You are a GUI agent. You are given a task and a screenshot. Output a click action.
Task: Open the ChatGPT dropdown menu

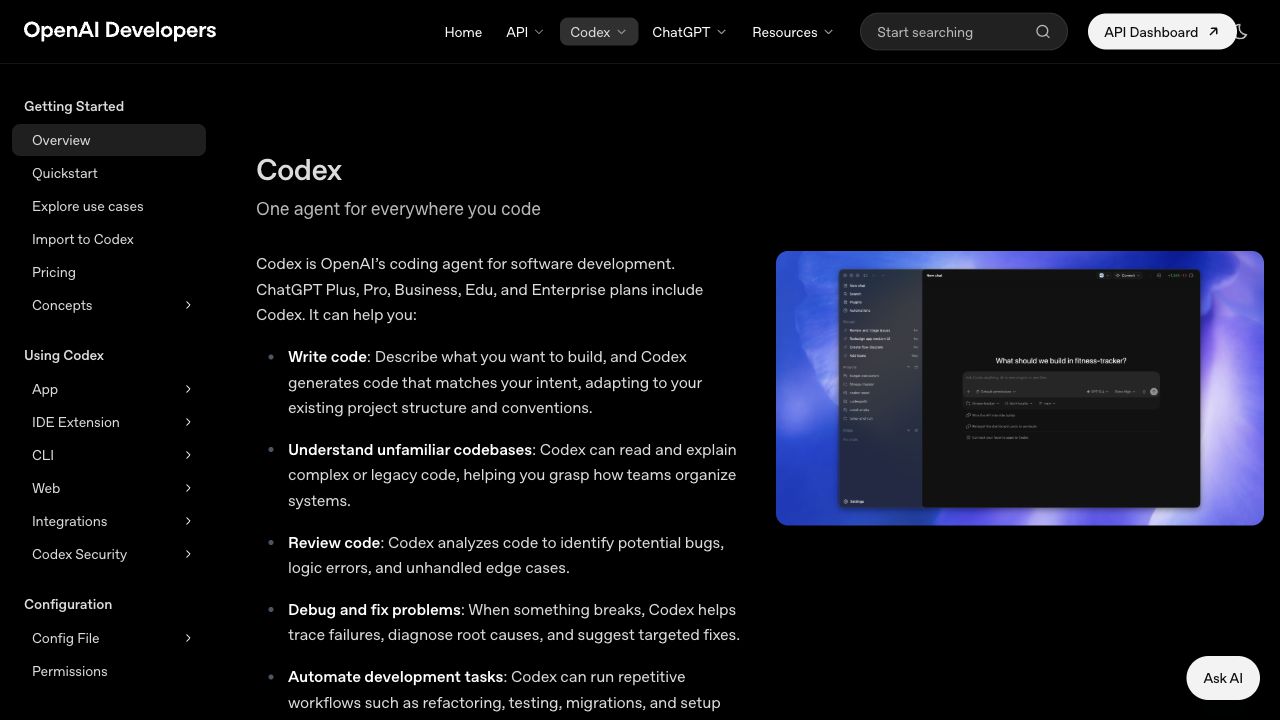tap(690, 32)
